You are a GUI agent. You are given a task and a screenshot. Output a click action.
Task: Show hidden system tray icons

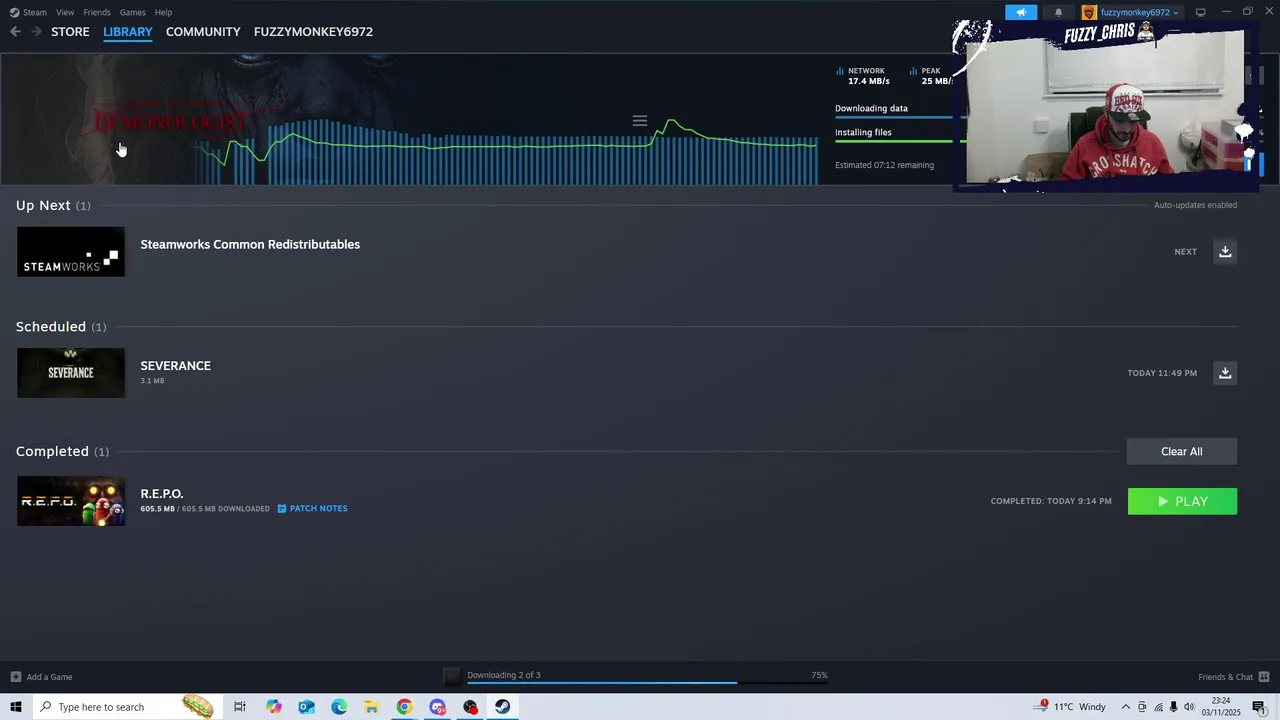1125,707
